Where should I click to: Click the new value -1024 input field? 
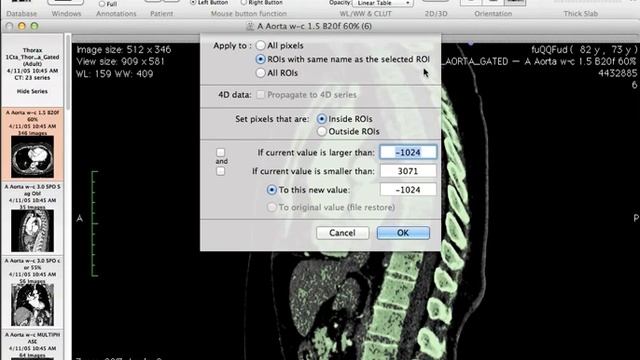coord(408,190)
